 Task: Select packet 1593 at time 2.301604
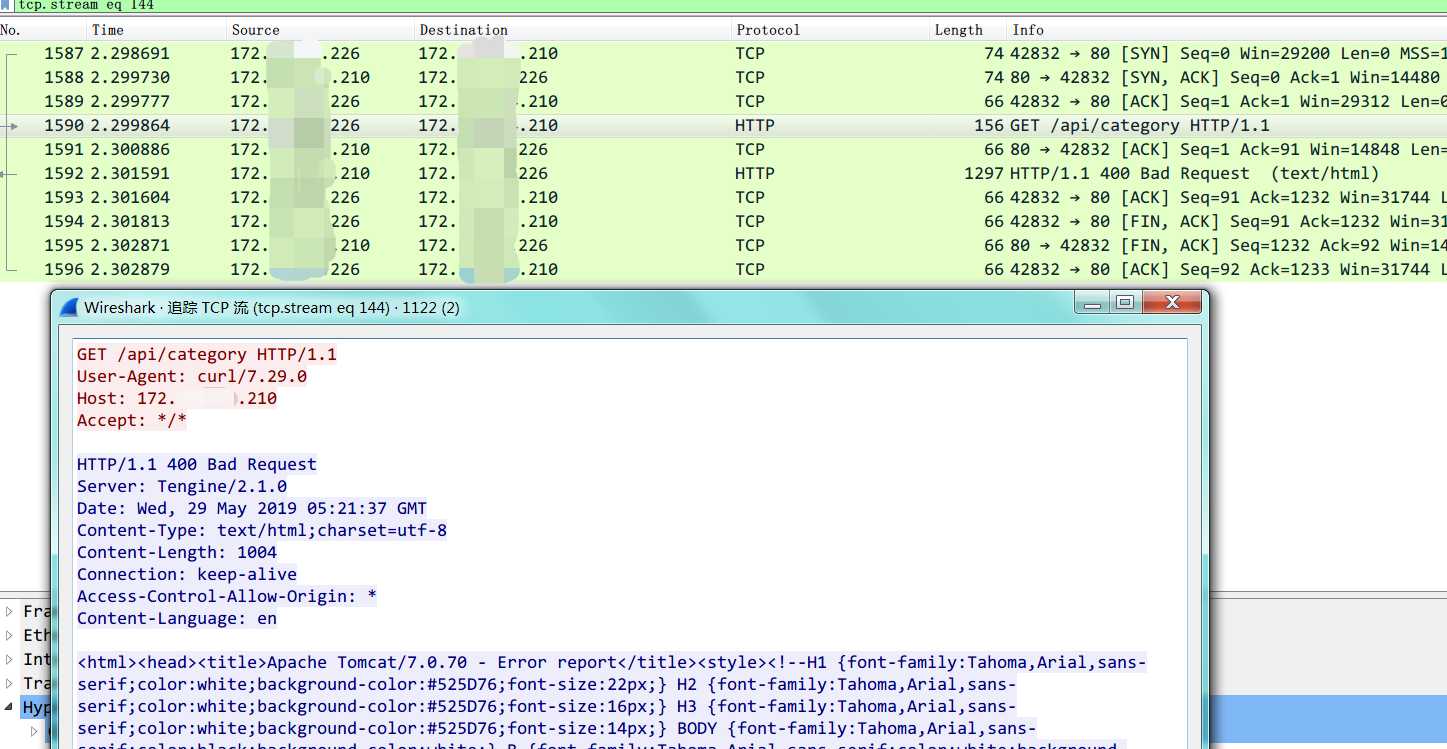coord(723,197)
